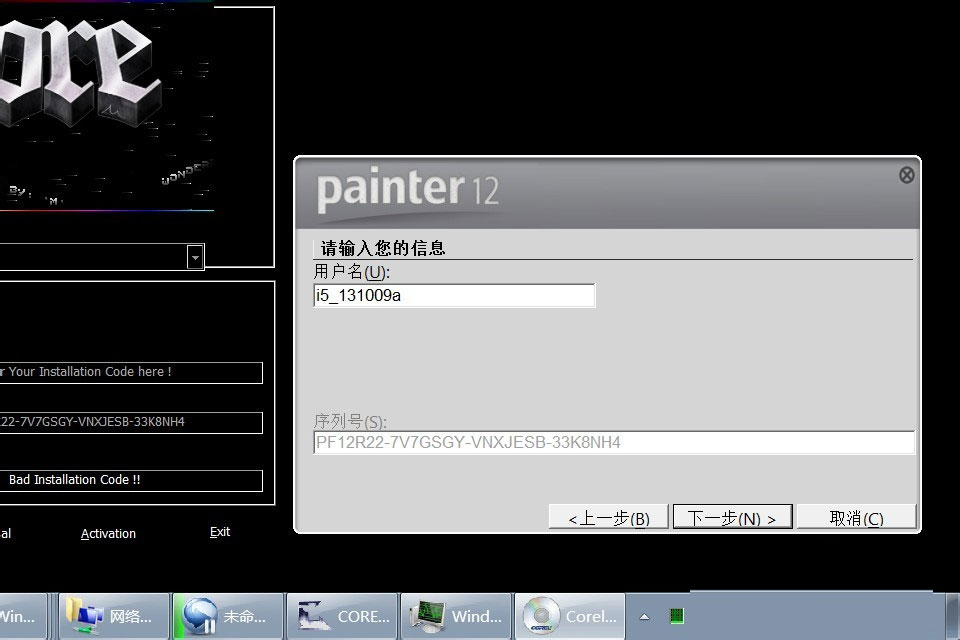
Task: Open the Corel installer taskbar item
Action: point(569,616)
